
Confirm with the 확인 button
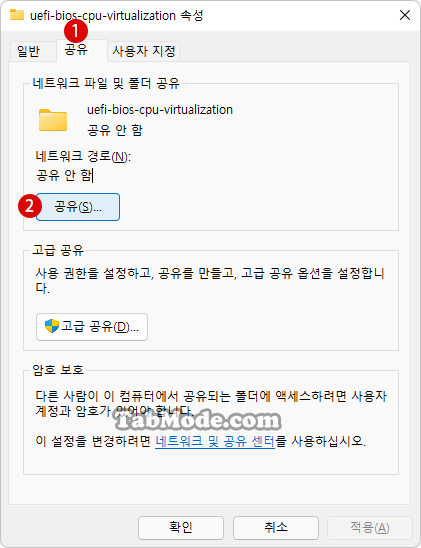(x=181, y=527)
